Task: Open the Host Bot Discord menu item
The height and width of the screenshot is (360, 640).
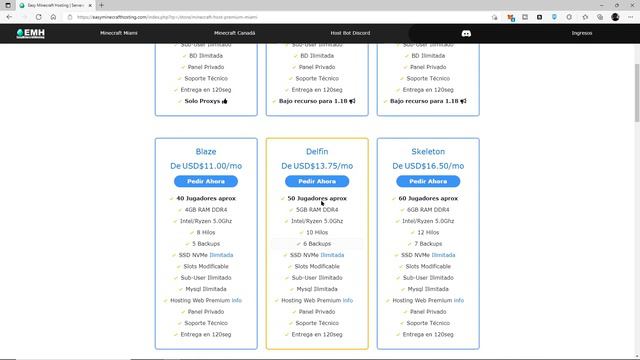Action: (x=350, y=33)
